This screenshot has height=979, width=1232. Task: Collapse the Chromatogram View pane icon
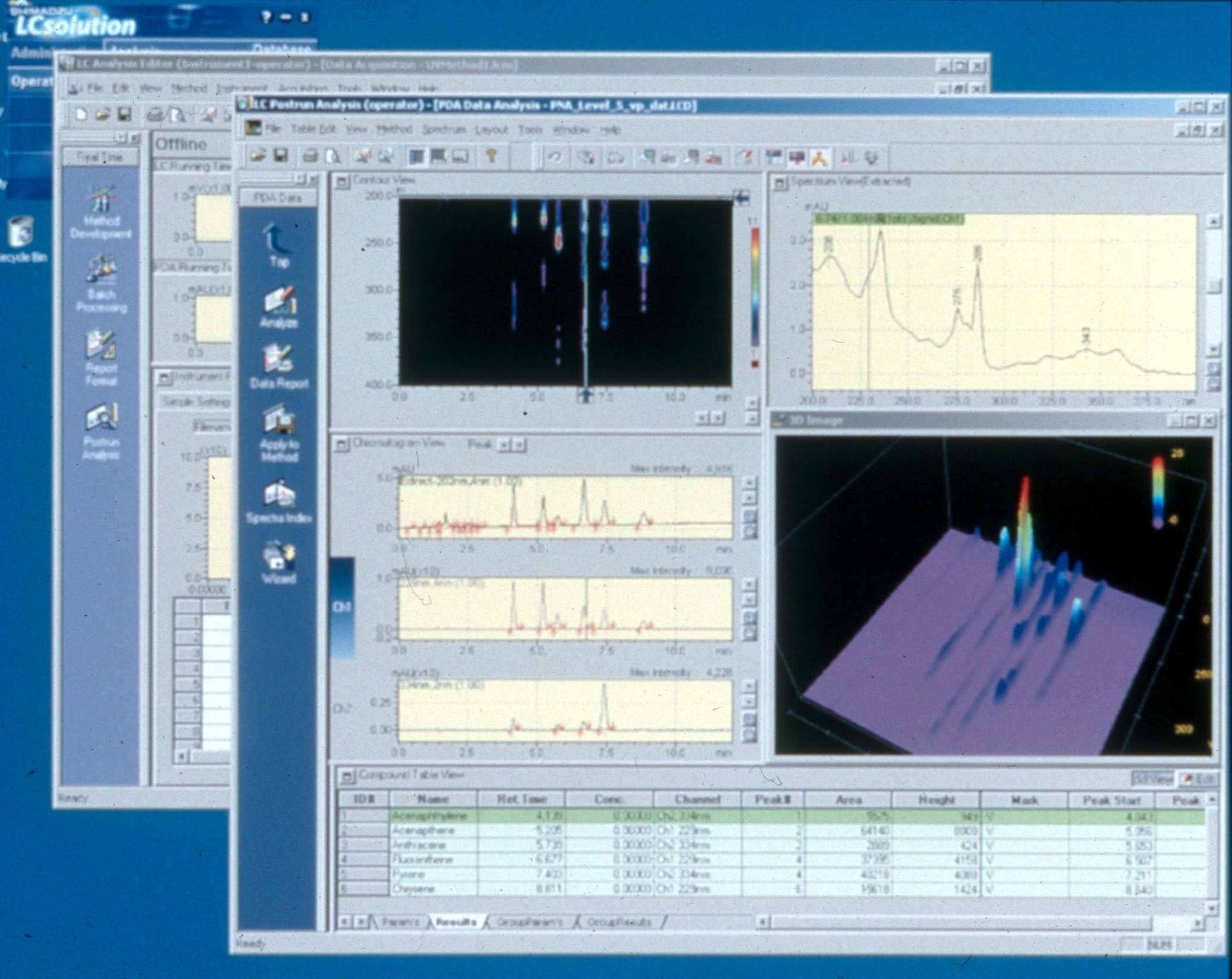pos(342,444)
